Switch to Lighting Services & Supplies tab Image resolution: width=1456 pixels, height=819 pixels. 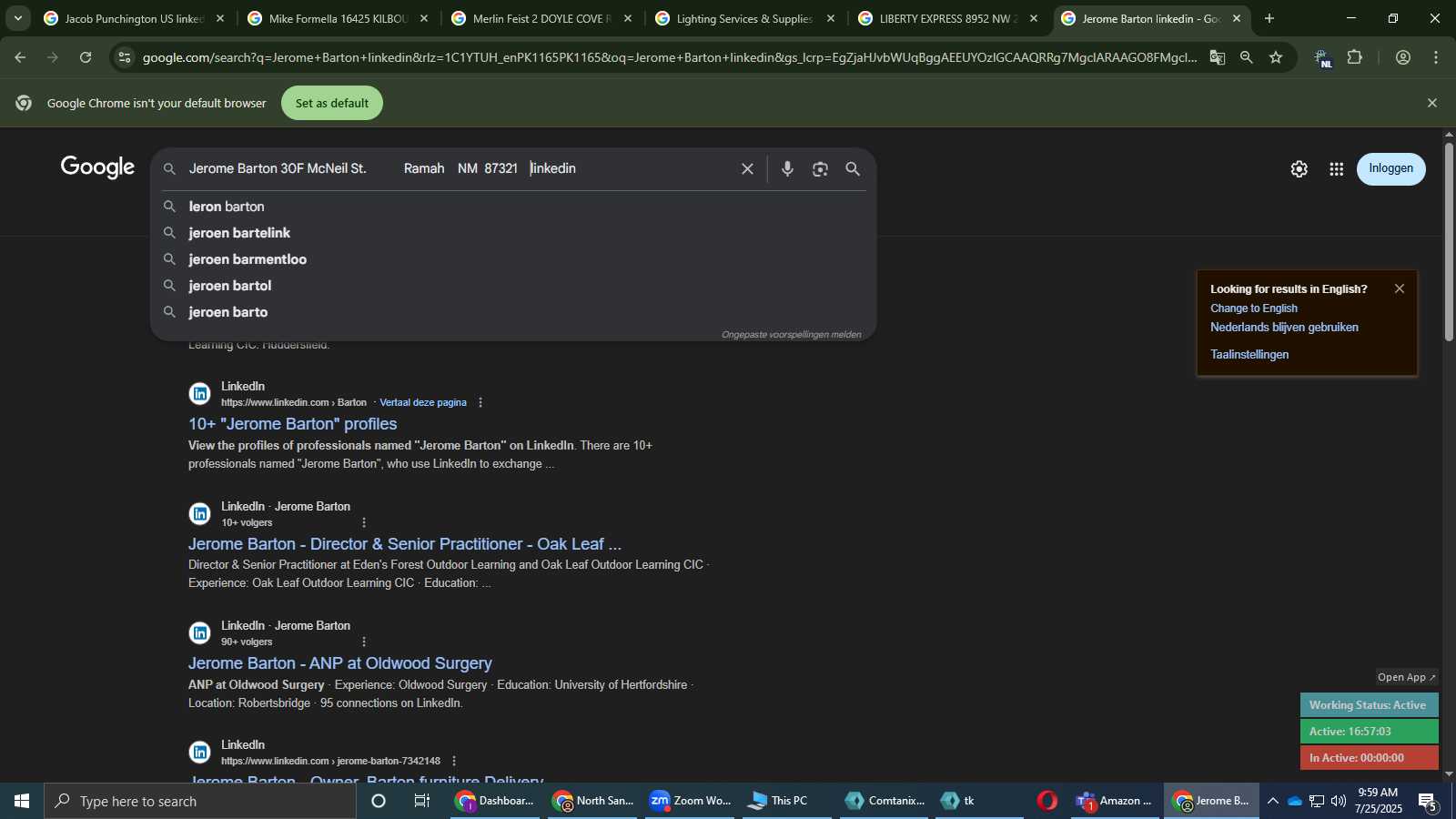click(744, 18)
